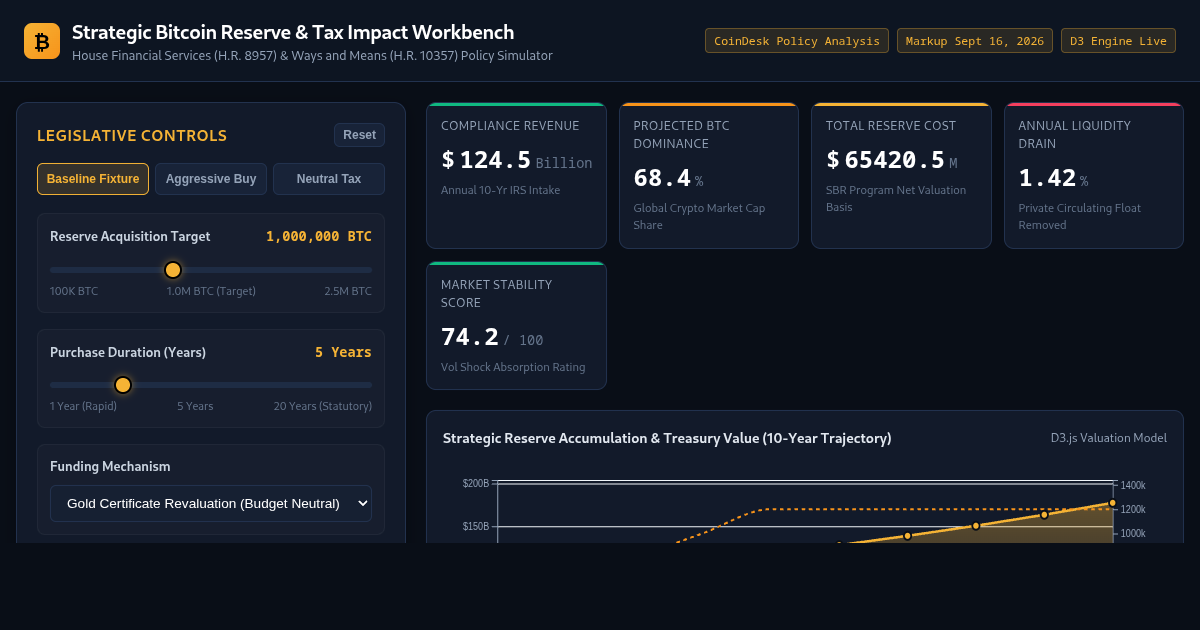The height and width of the screenshot is (630, 1200).
Task: Click the Markup Sept 16, 2026 badge
Action: (975, 41)
